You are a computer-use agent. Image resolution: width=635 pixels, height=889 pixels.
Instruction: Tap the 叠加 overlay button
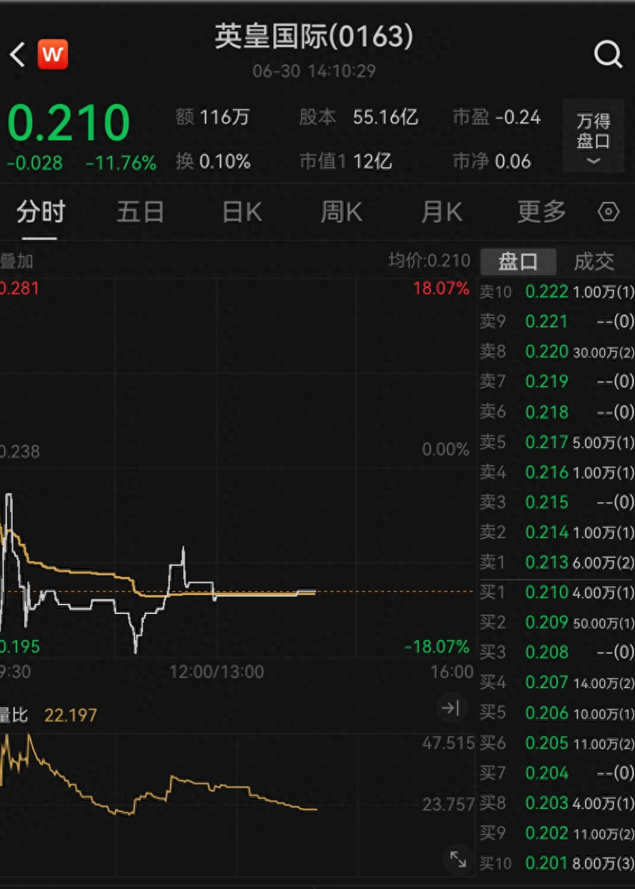click(16, 261)
